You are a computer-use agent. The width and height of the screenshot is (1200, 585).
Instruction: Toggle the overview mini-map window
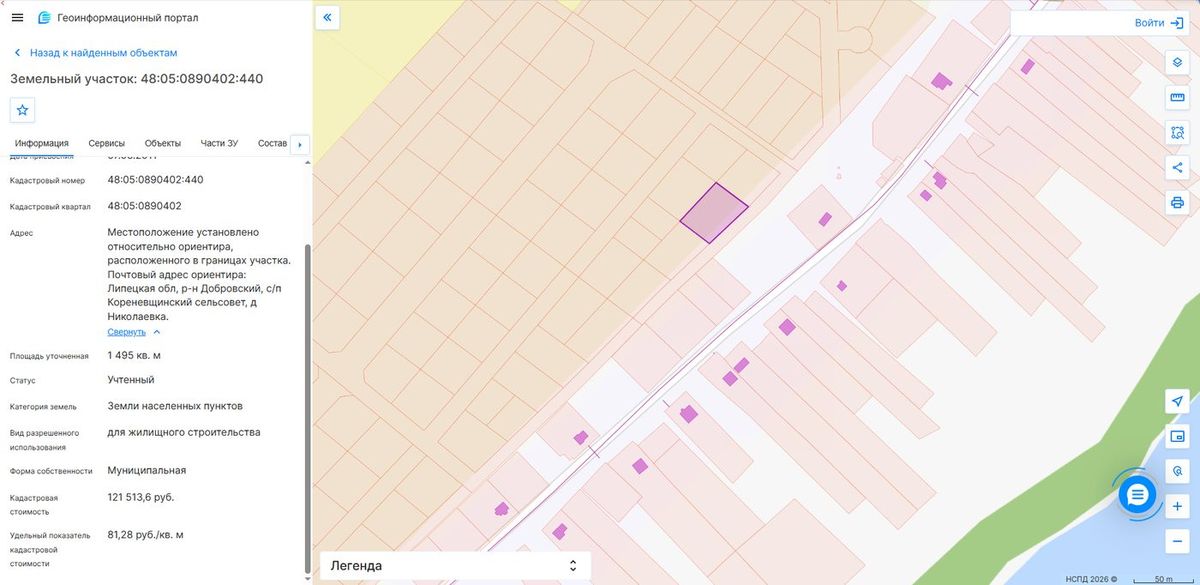click(x=1177, y=436)
